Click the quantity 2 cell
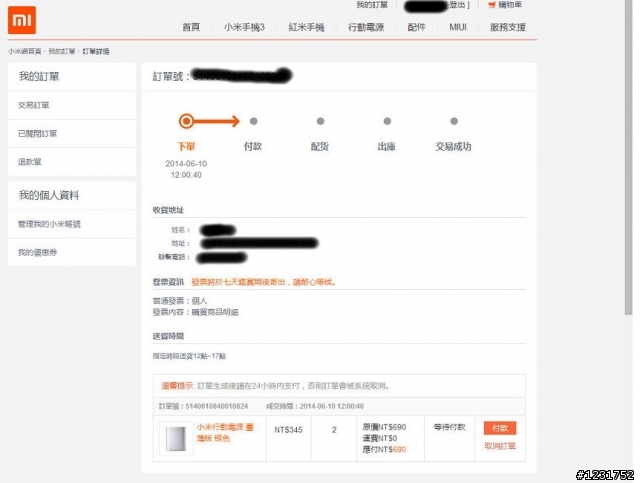The height and width of the screenshot is (483, 640). coord(334,430)
